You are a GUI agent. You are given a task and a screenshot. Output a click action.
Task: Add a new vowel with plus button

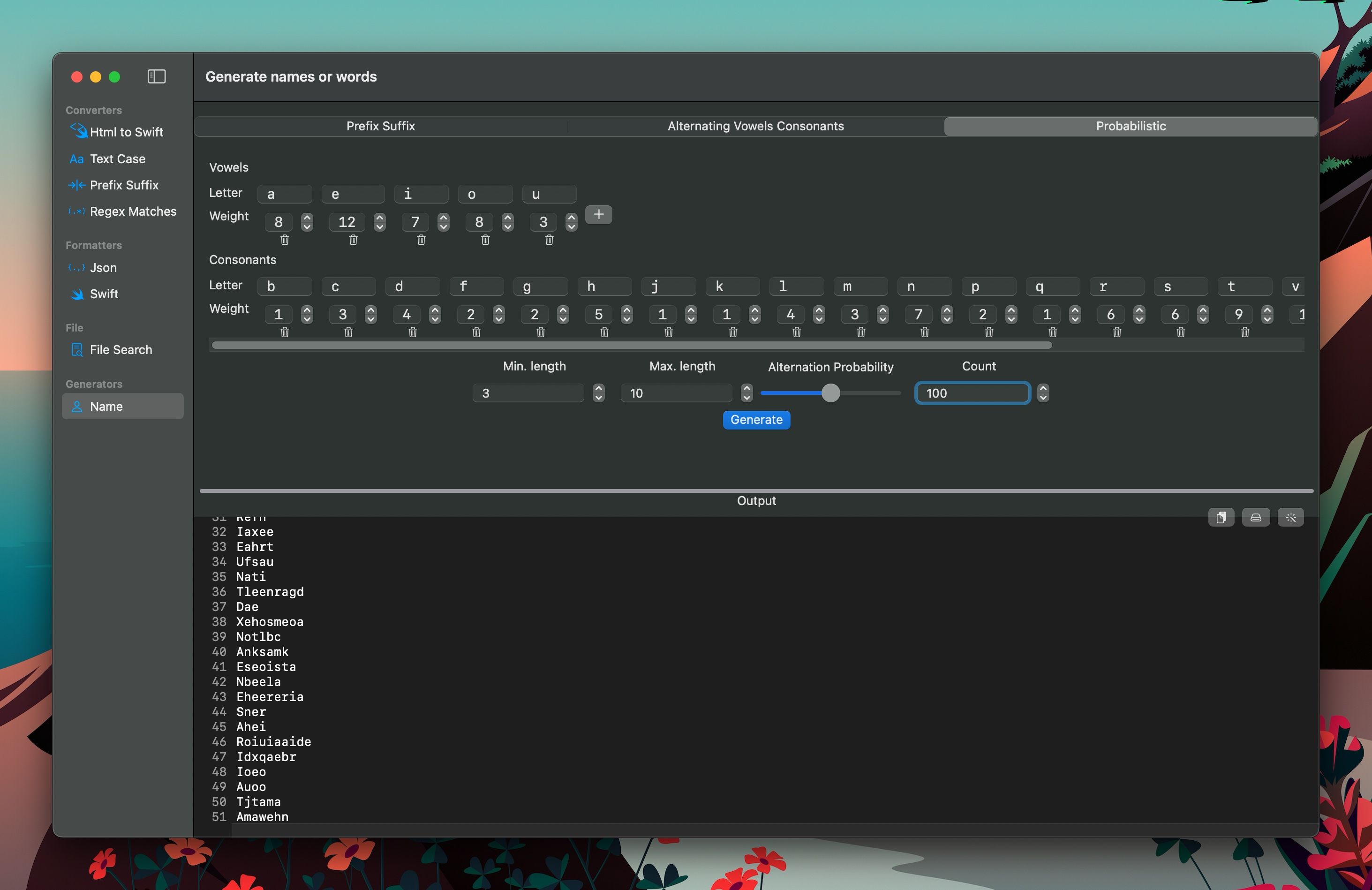598,214
